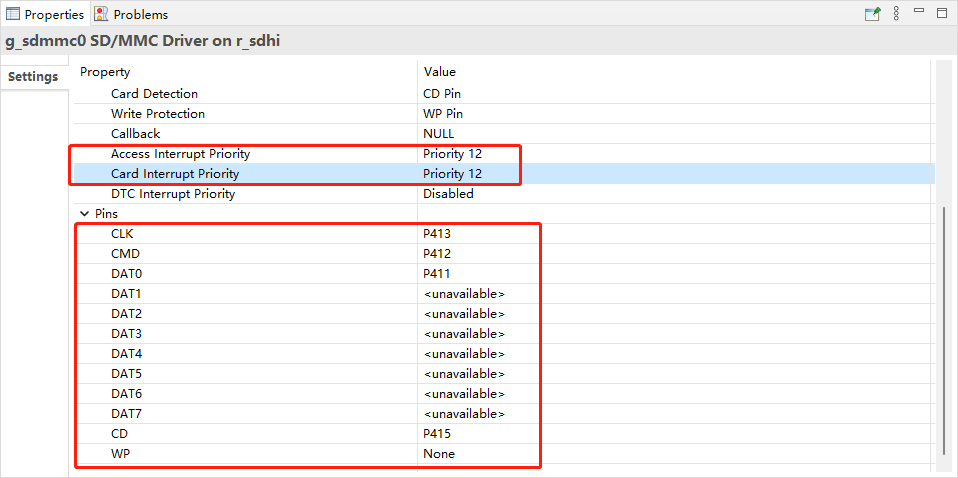Image resolution: width=958 pixels, height=478 pixels.
Task: Select the Card Interrupt Priority row
Action: [175, 174]
